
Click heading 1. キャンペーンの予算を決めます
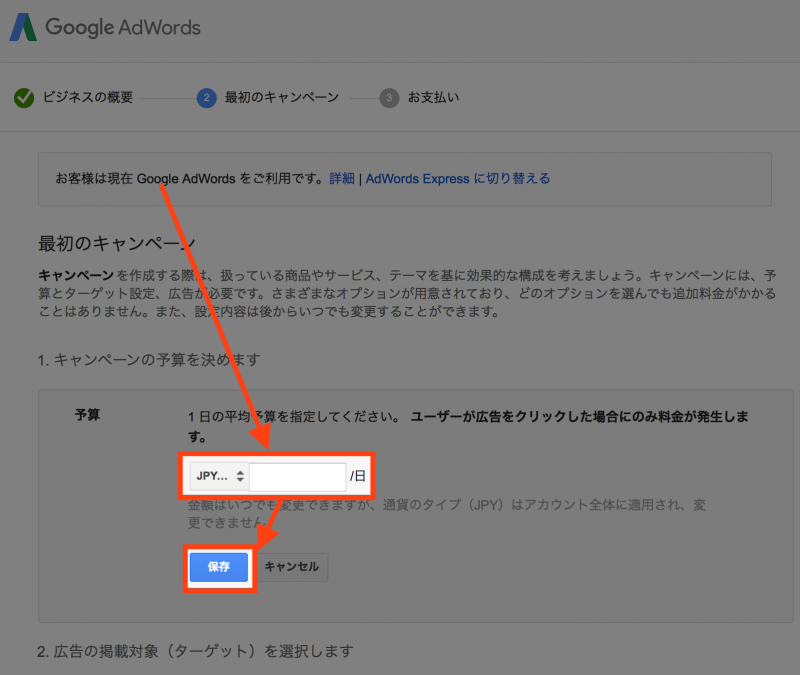coord(149,360)
